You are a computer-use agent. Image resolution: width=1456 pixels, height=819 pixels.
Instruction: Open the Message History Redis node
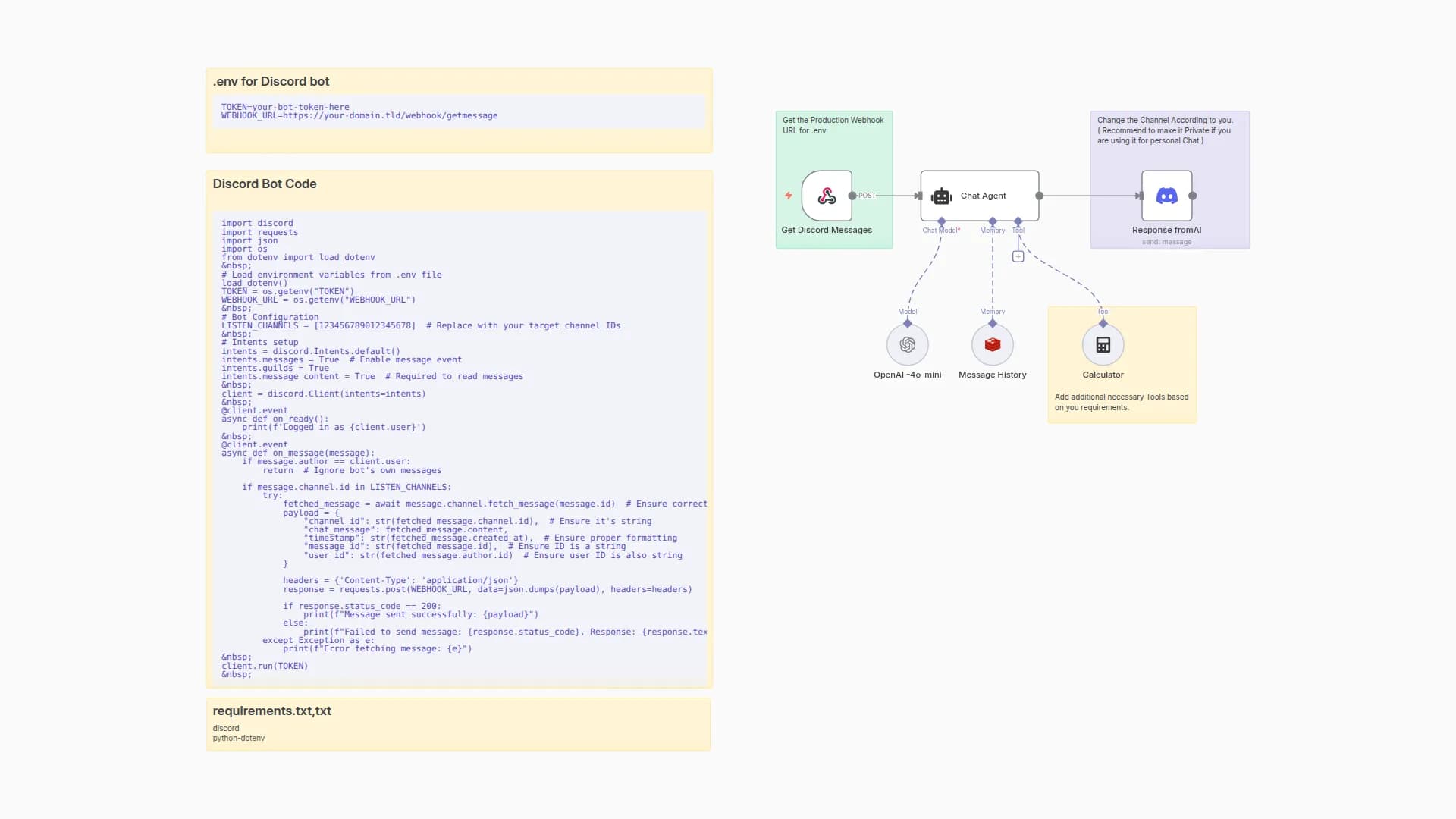pos(992,344)
